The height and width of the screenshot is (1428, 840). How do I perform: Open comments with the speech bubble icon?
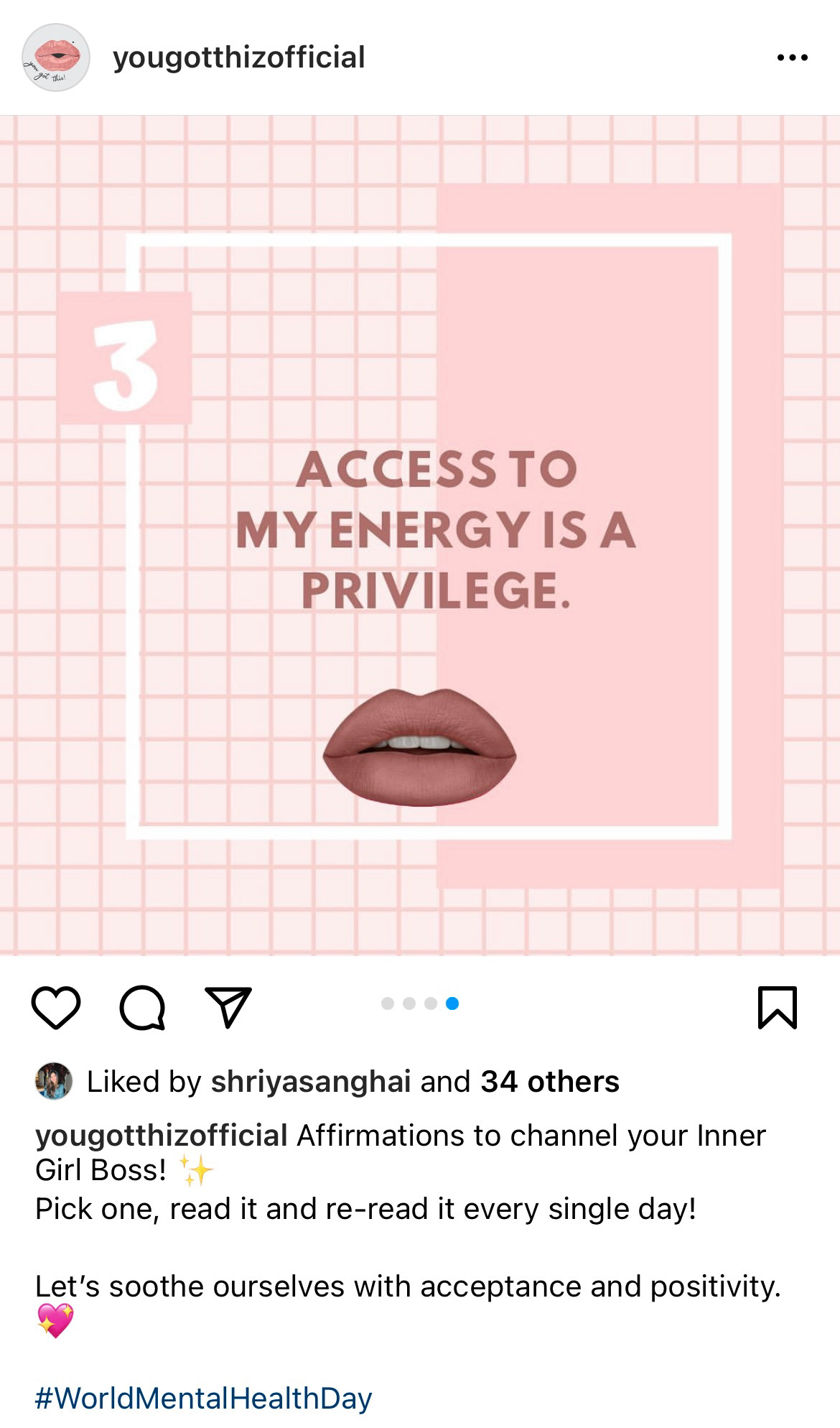pyautogui.click(x=142, y=1008)
